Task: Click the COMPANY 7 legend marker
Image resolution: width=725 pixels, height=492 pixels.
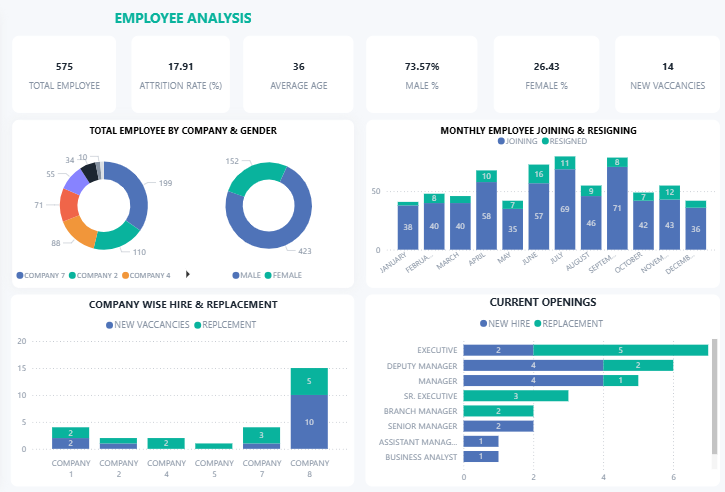Action: coord(20,275)
